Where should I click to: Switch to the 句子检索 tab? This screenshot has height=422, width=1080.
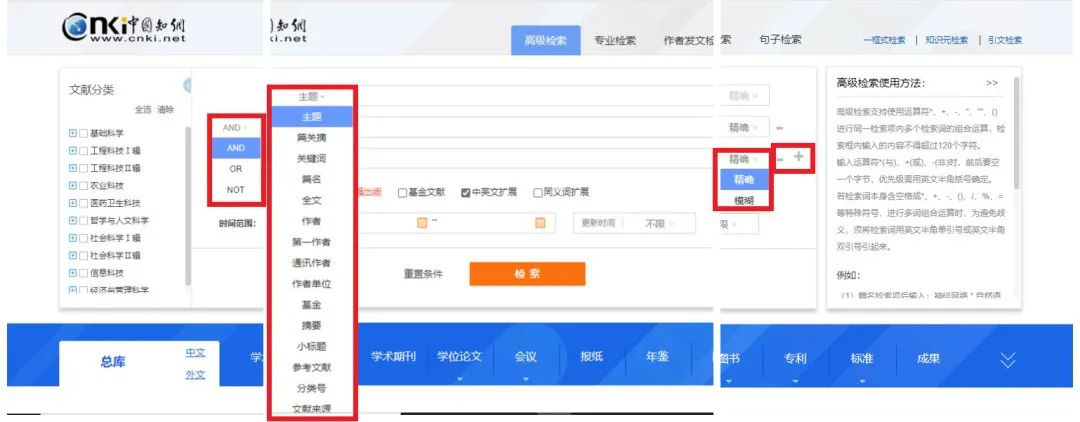tap(780, 40)
